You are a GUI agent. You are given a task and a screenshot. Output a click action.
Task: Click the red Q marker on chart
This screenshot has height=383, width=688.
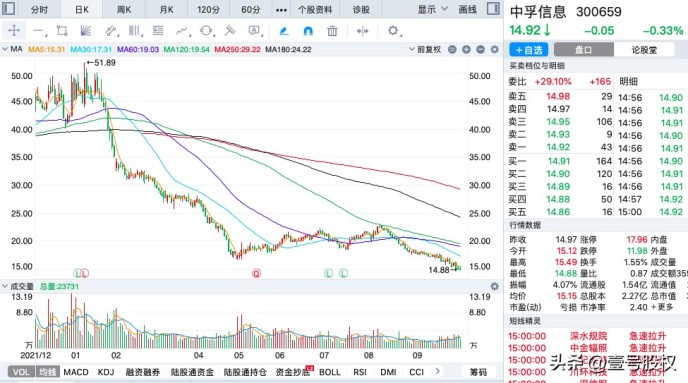click(x=256, y=273)
